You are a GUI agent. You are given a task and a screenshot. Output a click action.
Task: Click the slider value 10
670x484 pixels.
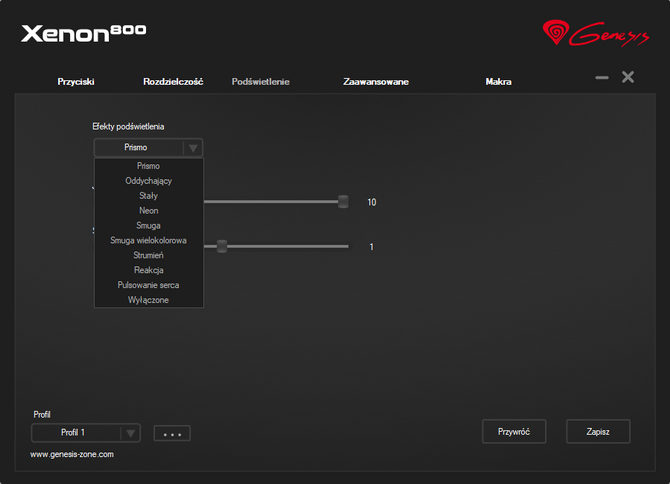coord(372,202)
